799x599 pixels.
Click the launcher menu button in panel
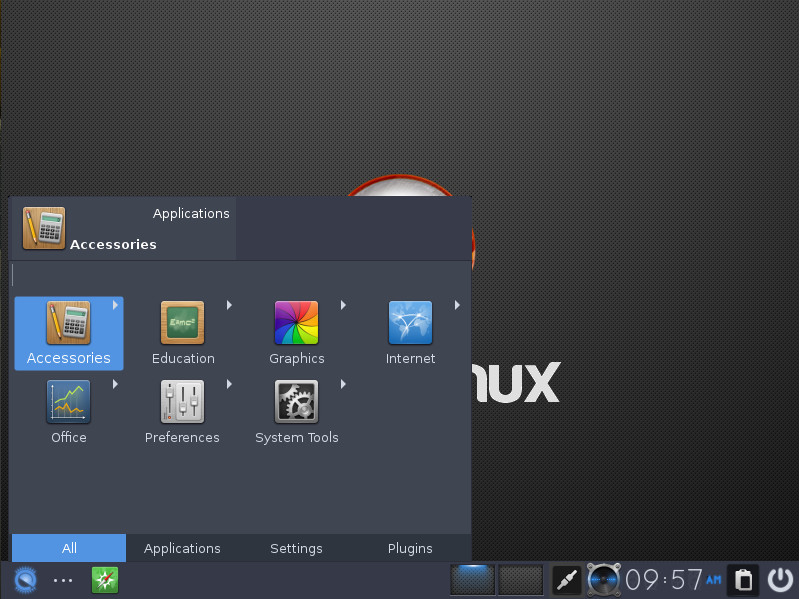click(25, 580)
